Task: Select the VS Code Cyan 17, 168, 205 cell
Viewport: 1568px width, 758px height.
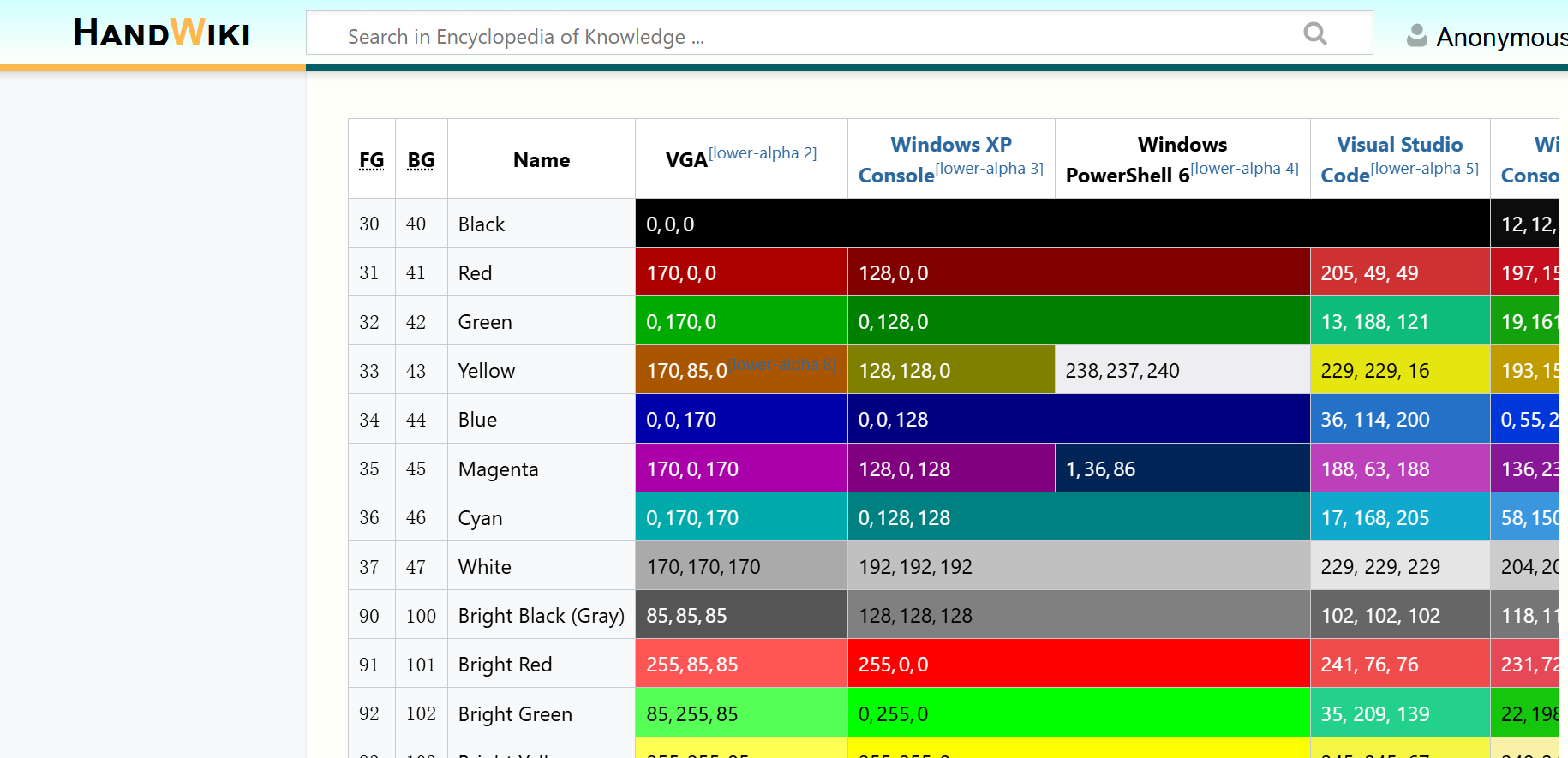Action: (x=1400, y=517)
